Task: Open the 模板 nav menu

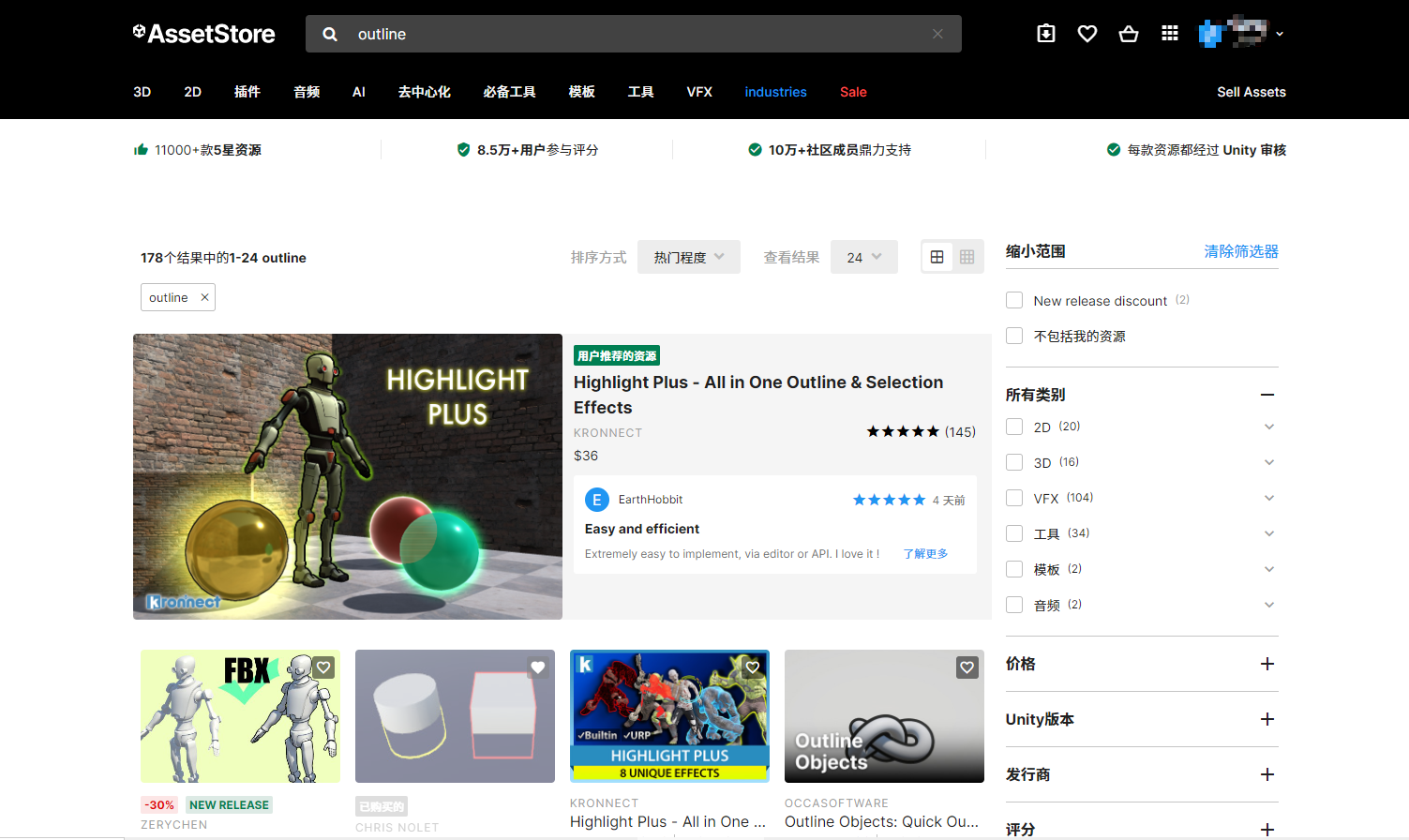Action: (x=582, y=92)
